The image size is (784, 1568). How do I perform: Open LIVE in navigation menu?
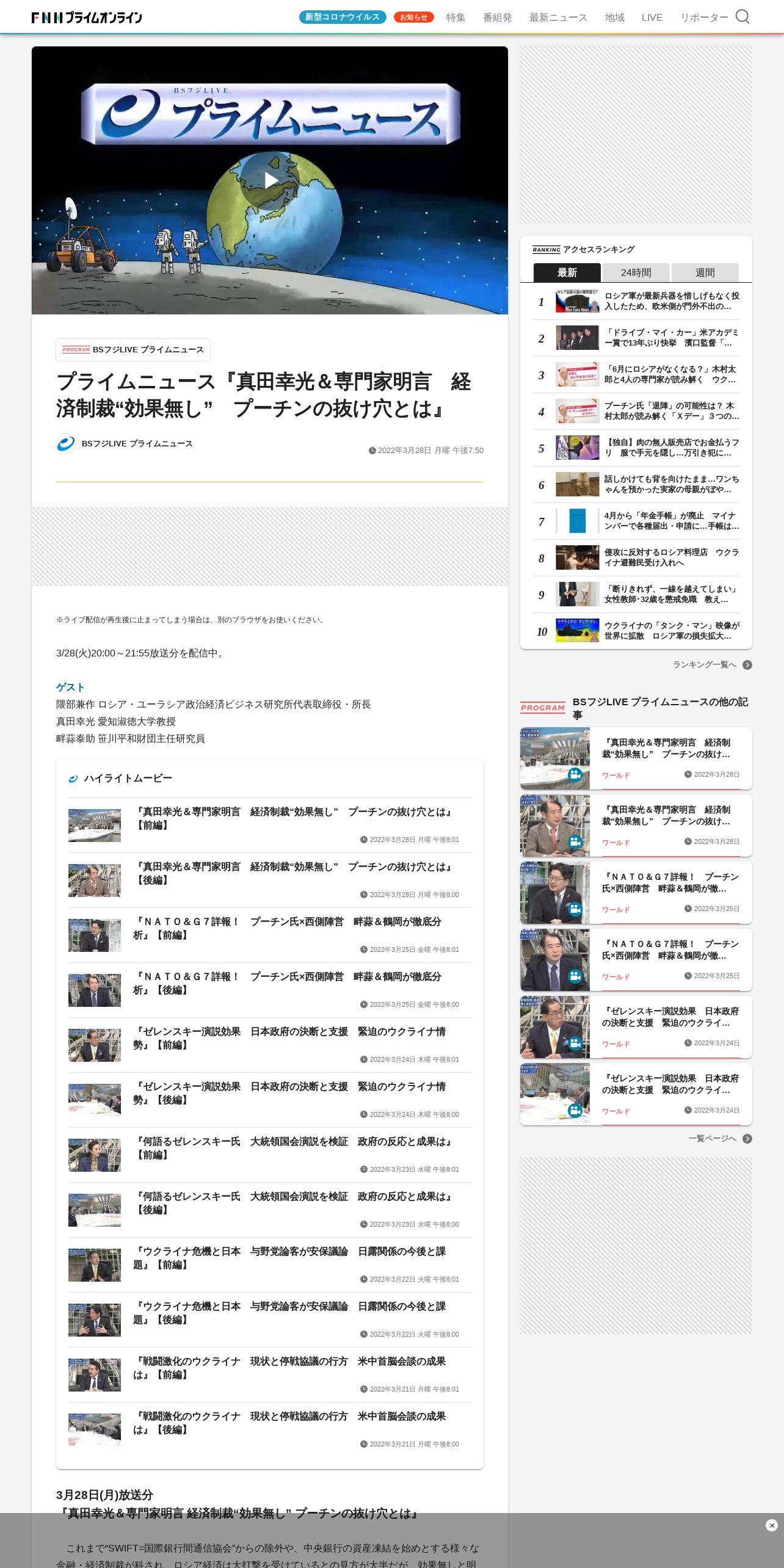coord(652,17)
